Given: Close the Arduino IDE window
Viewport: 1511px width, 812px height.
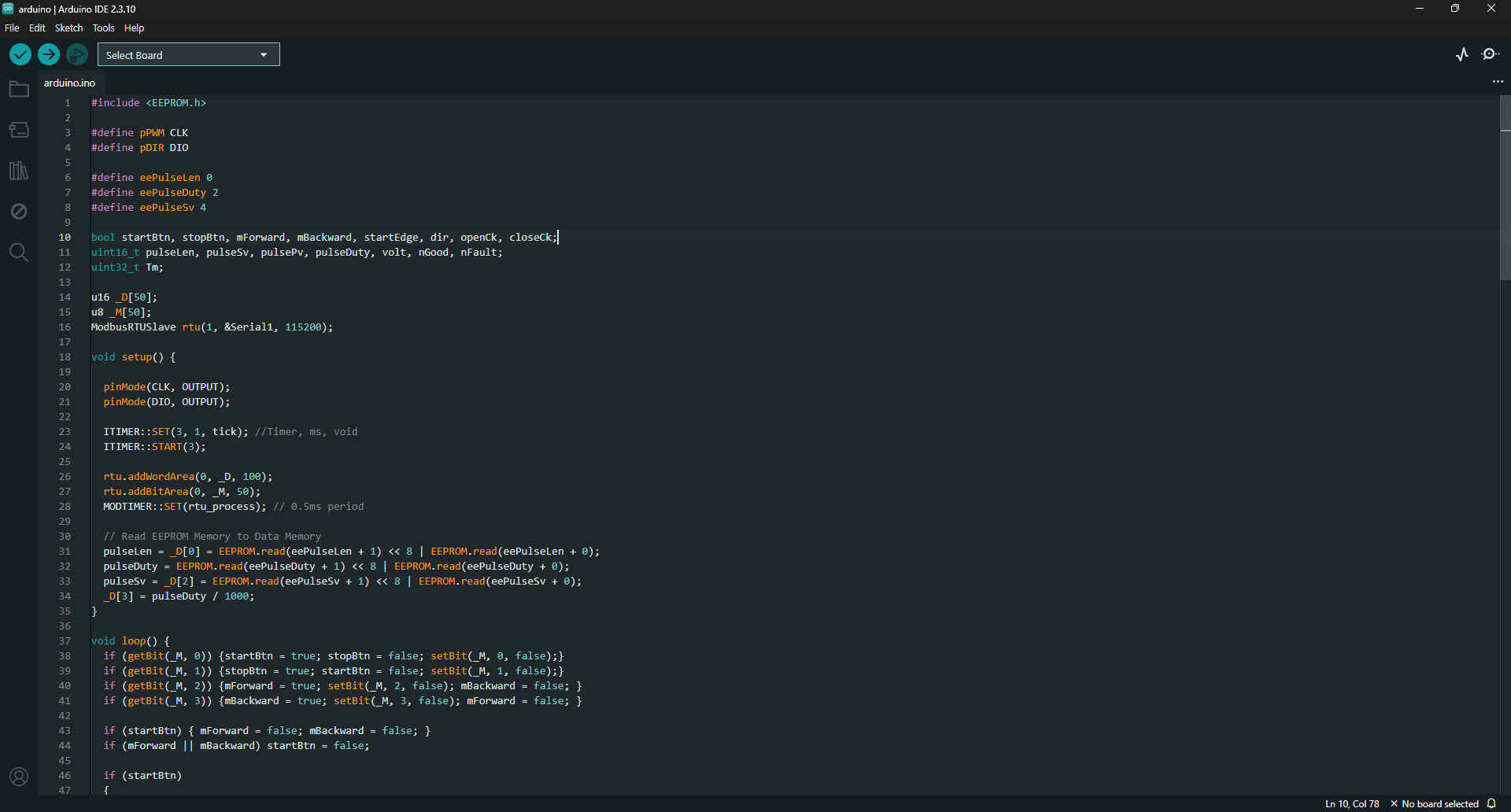Looking at the screenshot, I should pyautogui.click(x=1491, y=9).
